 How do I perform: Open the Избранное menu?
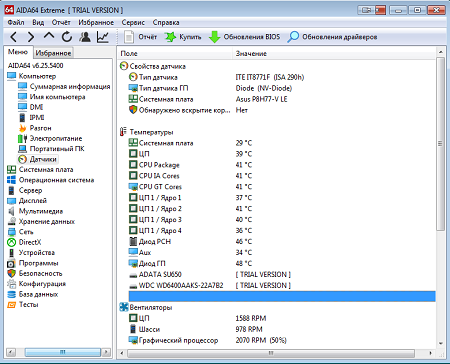pos(96,22)
